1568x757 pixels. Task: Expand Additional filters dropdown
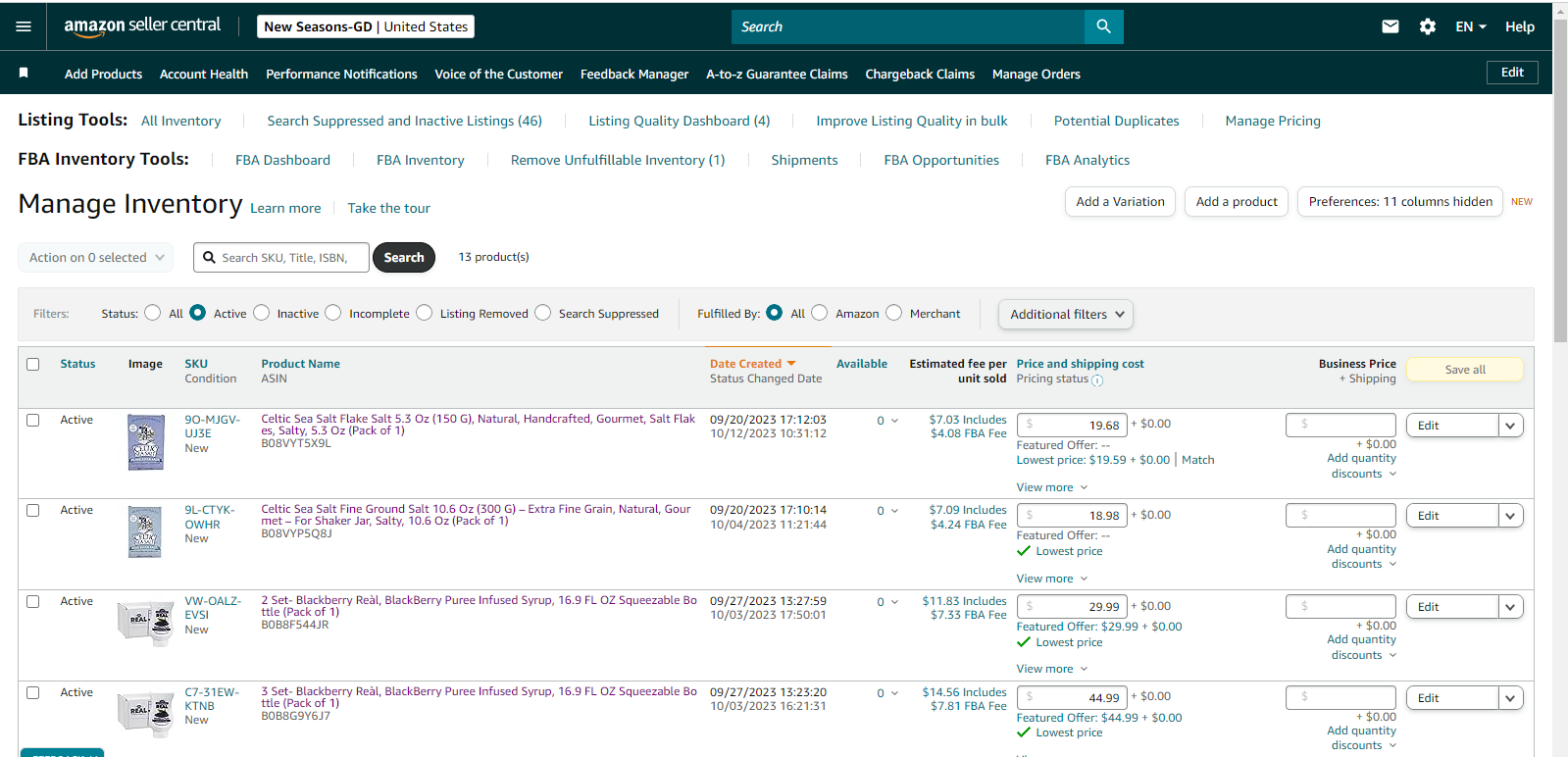click(x=1066, y=314)
